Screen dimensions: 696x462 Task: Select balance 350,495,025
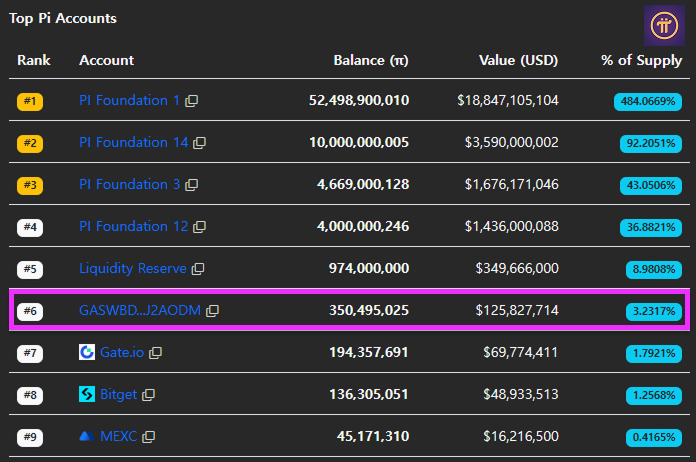[369, 310]
